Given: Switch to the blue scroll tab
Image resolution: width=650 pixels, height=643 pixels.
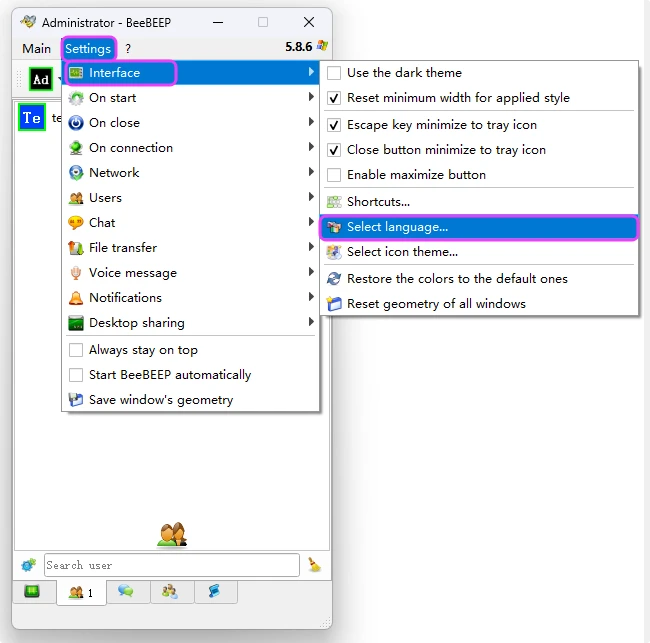Looking at the screenshot, I should pos(216,591).
